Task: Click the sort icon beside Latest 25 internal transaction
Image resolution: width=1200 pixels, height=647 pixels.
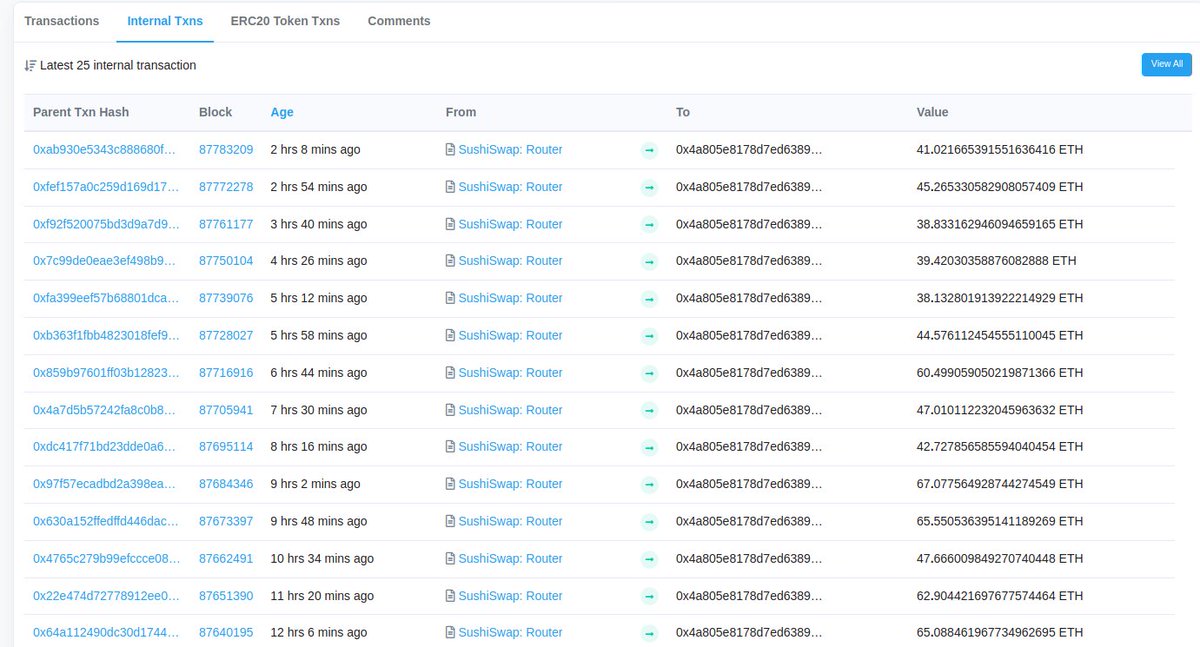Action: click(30, 65)
